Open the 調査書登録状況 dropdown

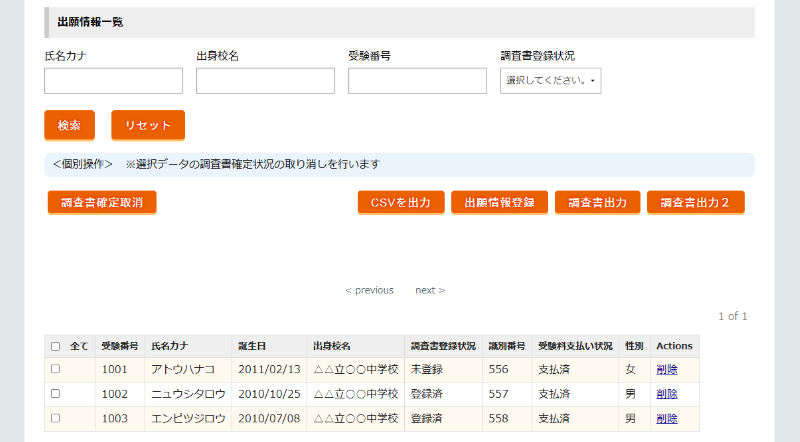550,80
